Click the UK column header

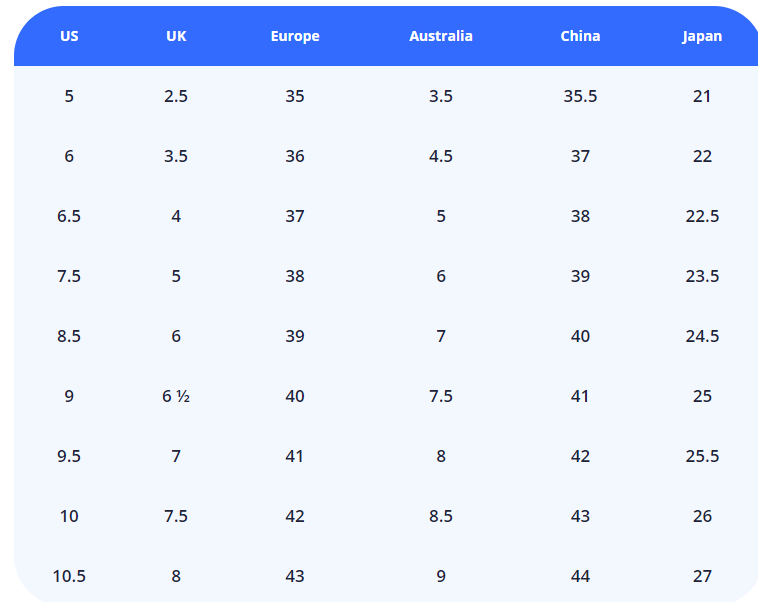(x=176, y=36)
